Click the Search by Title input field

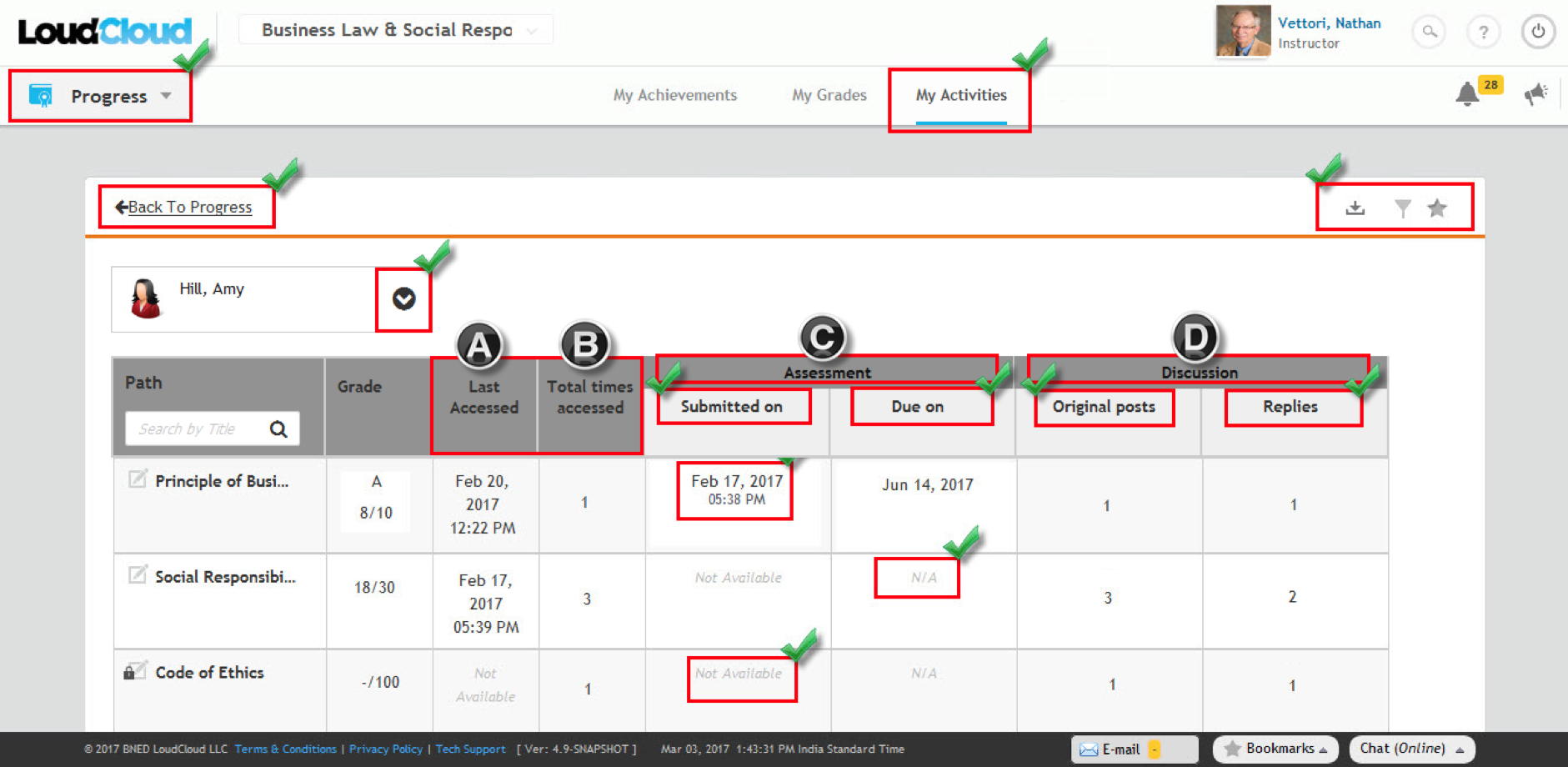(196, 429)
